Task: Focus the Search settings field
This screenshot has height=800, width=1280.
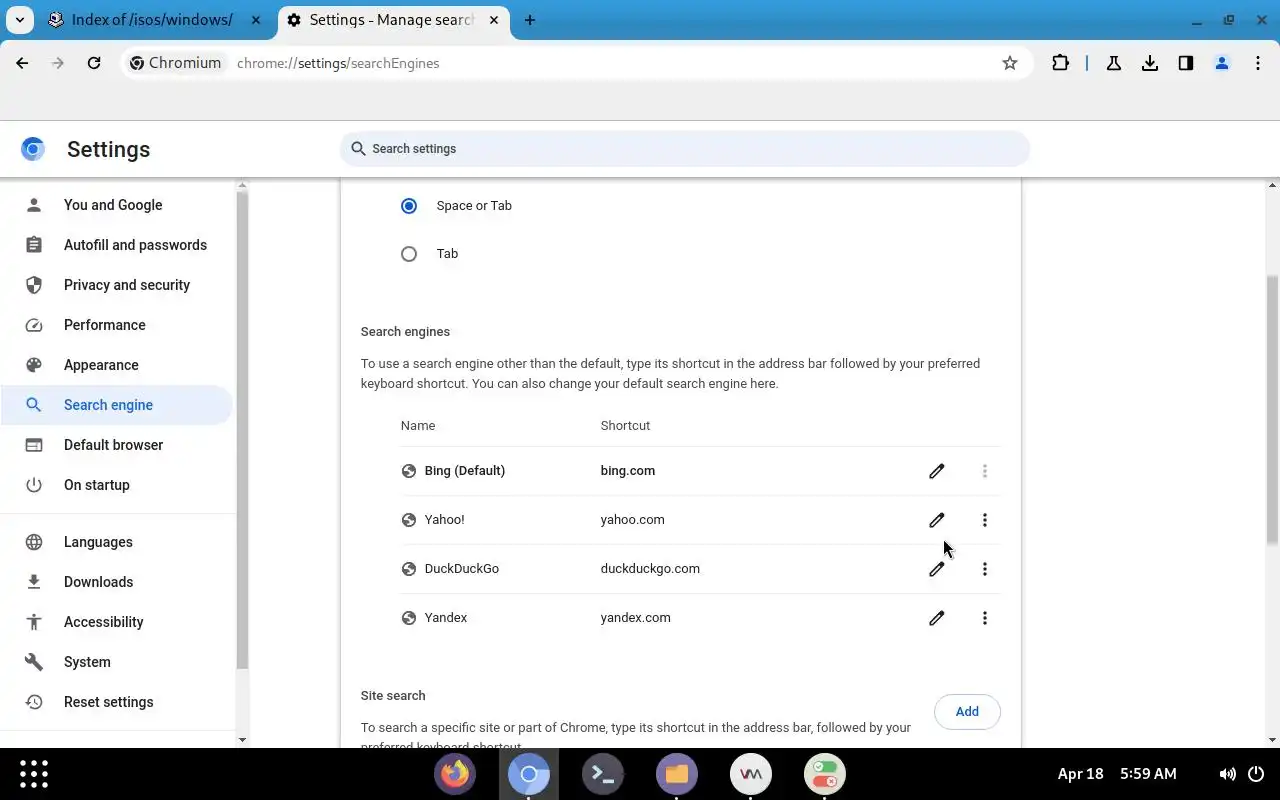Action: coord(685,149)
